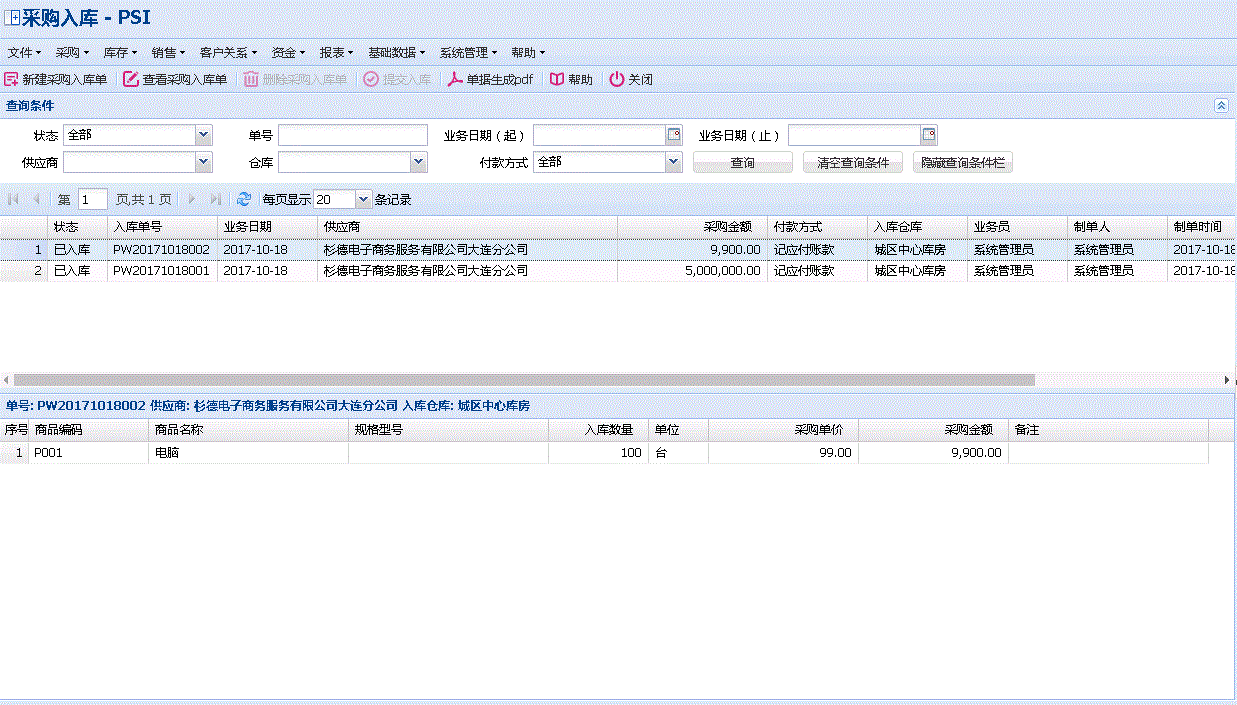This screenshot has height=705, width=1237.
Task: Open calendar picker for 业务日期（止）
Action: [x=929, y=135]
